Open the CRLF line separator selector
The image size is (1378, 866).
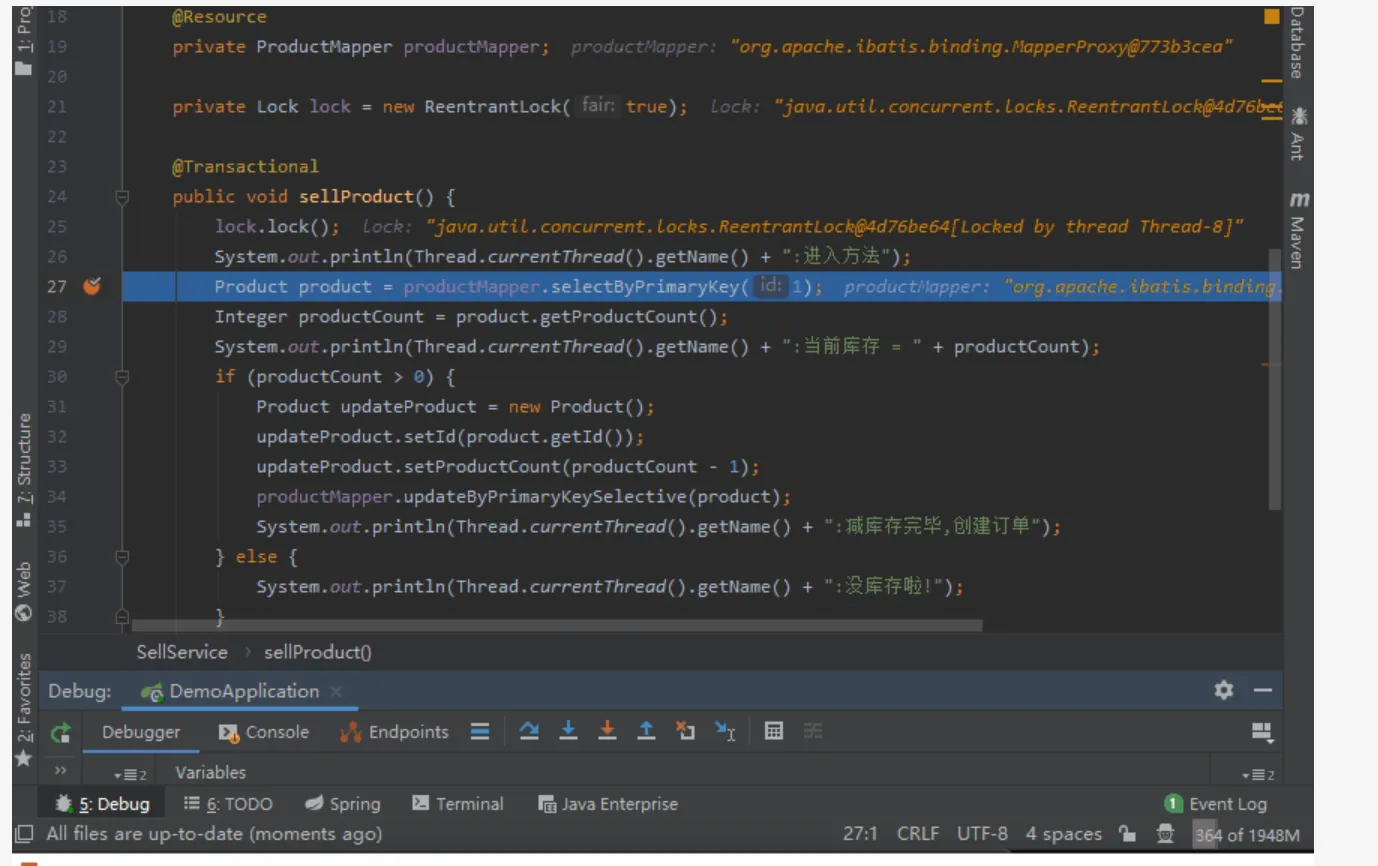click(918, 834)
